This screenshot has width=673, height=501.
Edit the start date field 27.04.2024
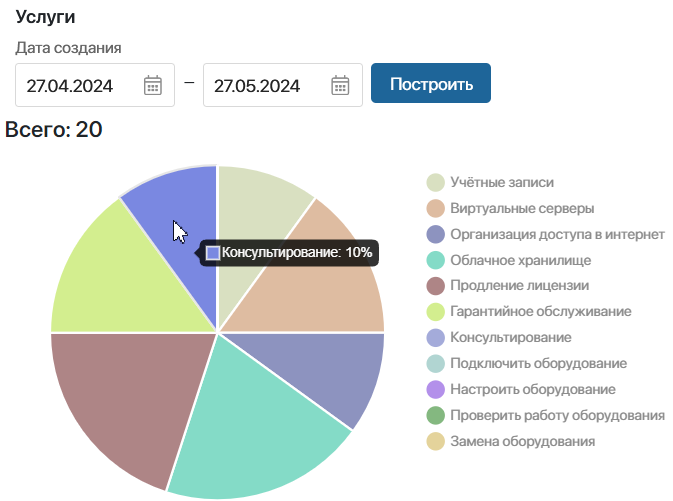(95, 85)
